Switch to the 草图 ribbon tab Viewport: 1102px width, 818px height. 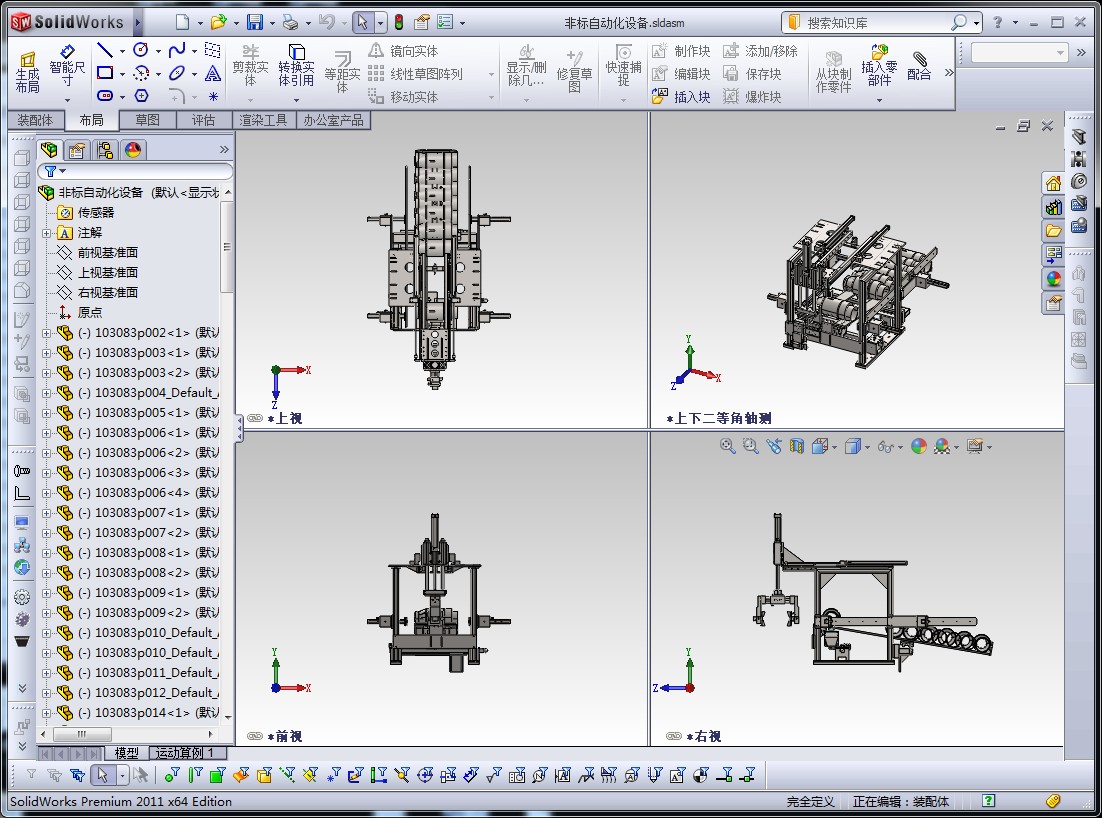click(147, 120)
